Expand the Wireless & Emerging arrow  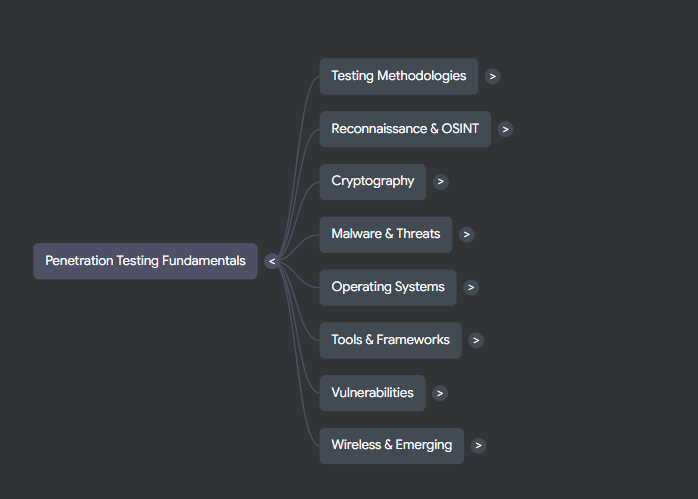pyautogui.click(x=478, y=446)
